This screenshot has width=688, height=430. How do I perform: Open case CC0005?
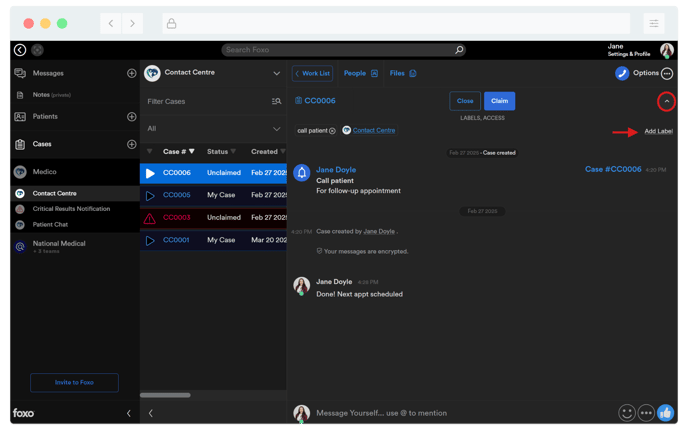click(x=177, y=195)
